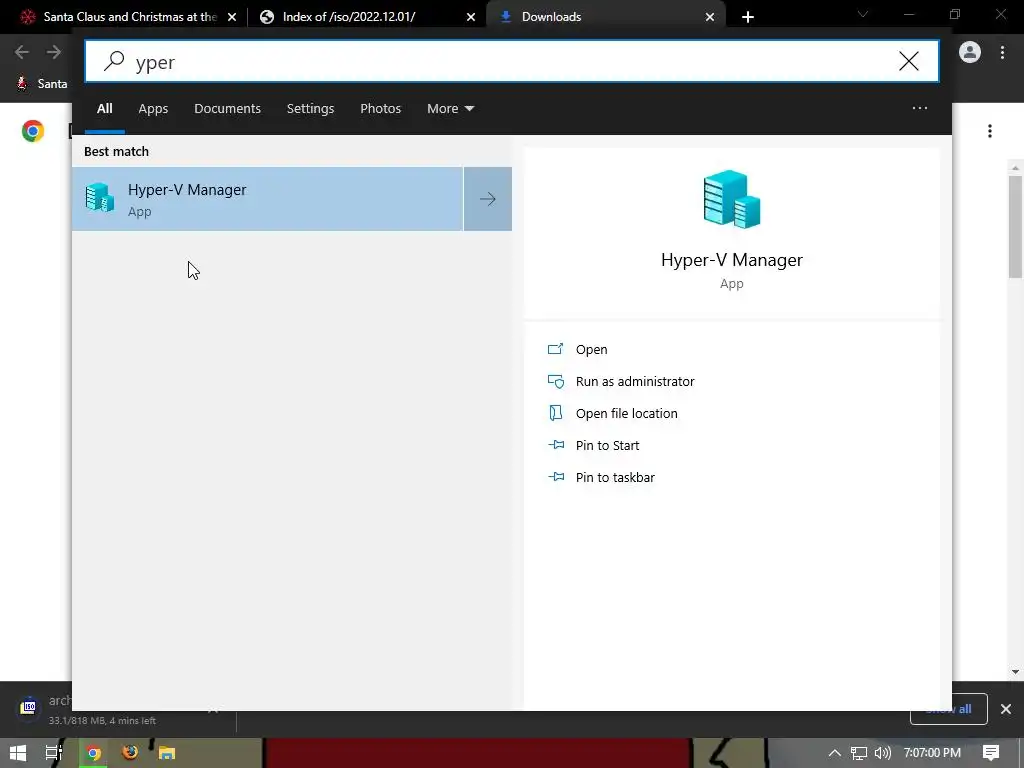Image resolution: width=1024 pixels, height=768 pixels.
Task: Click the Pin to Start pin icon
Action: (556, 445)
